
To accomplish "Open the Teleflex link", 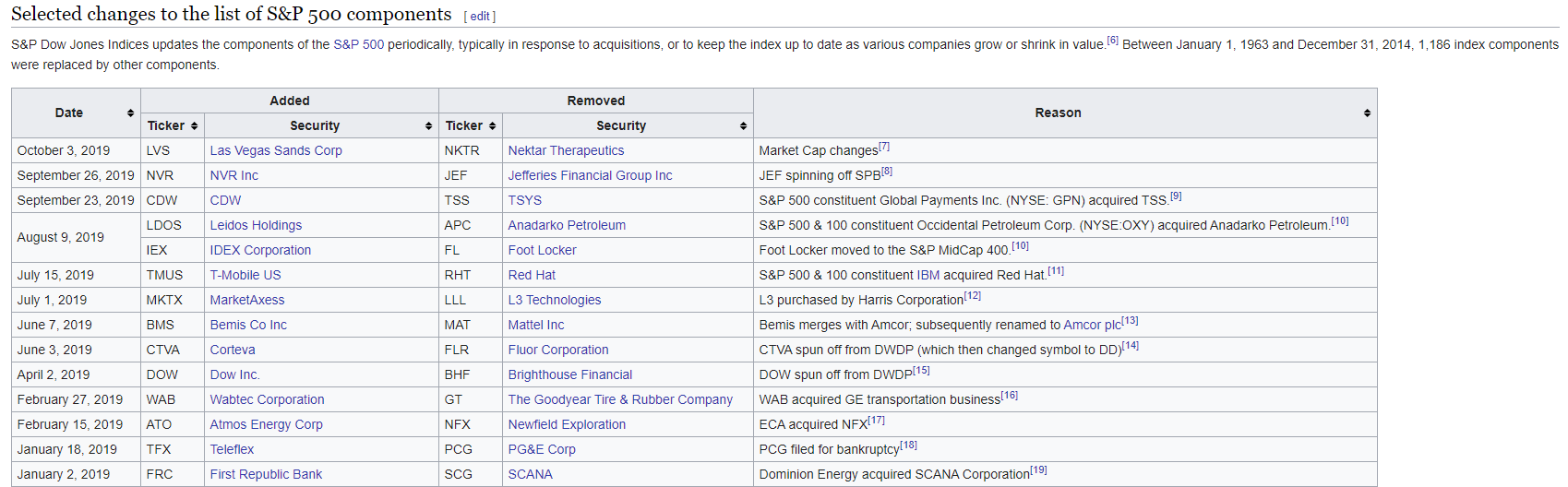I will 232,449.
